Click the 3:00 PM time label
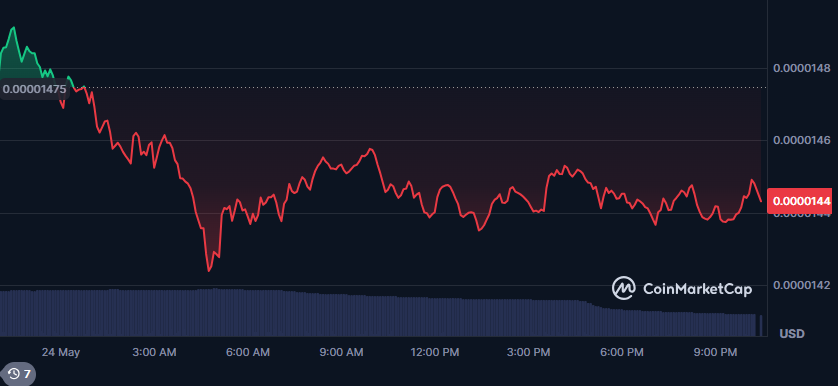This screenshot has height=386, width=838. click(x=529, y=352)
